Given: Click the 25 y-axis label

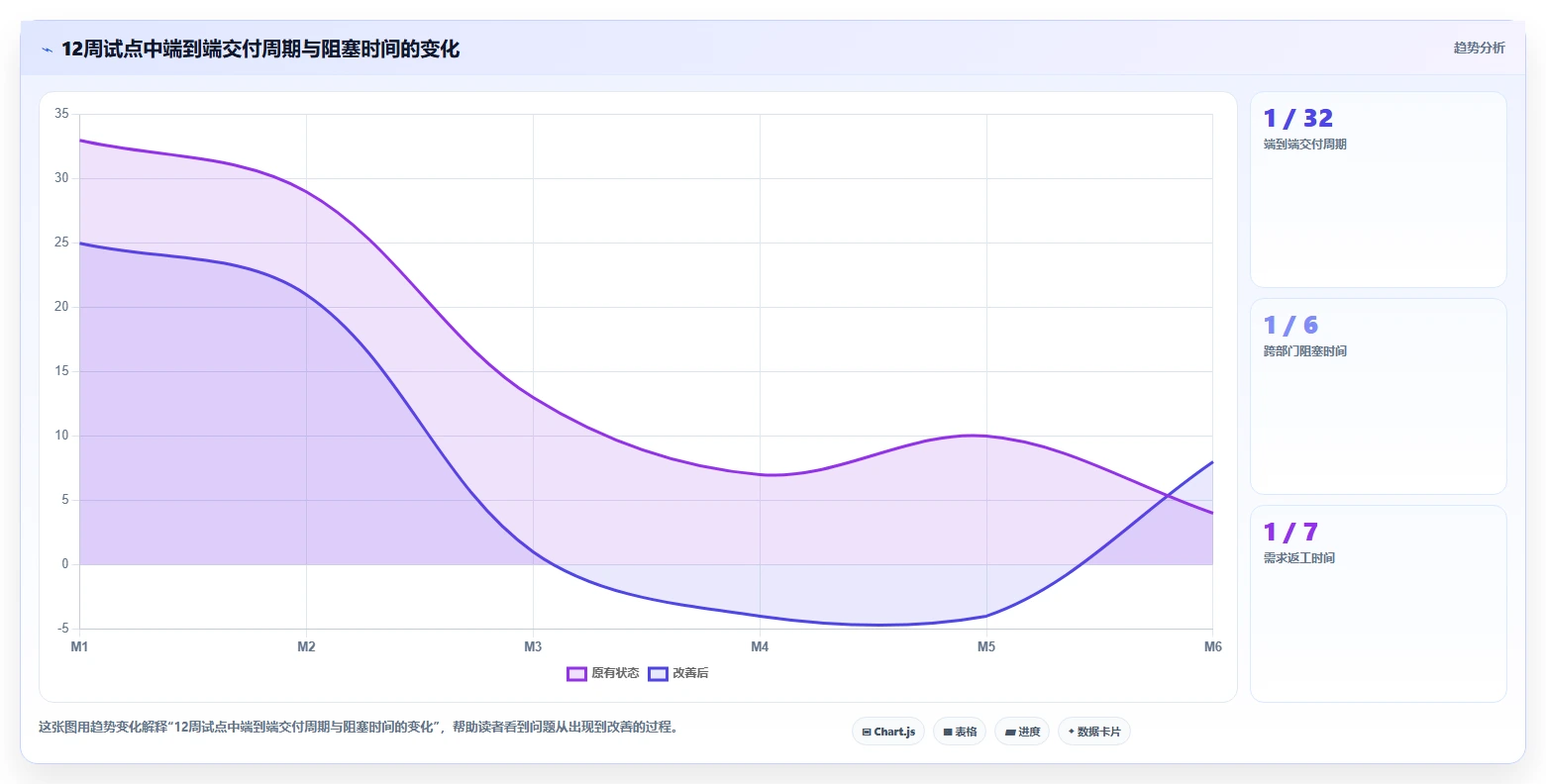Looking at the screenshot, I should [61, 243].
